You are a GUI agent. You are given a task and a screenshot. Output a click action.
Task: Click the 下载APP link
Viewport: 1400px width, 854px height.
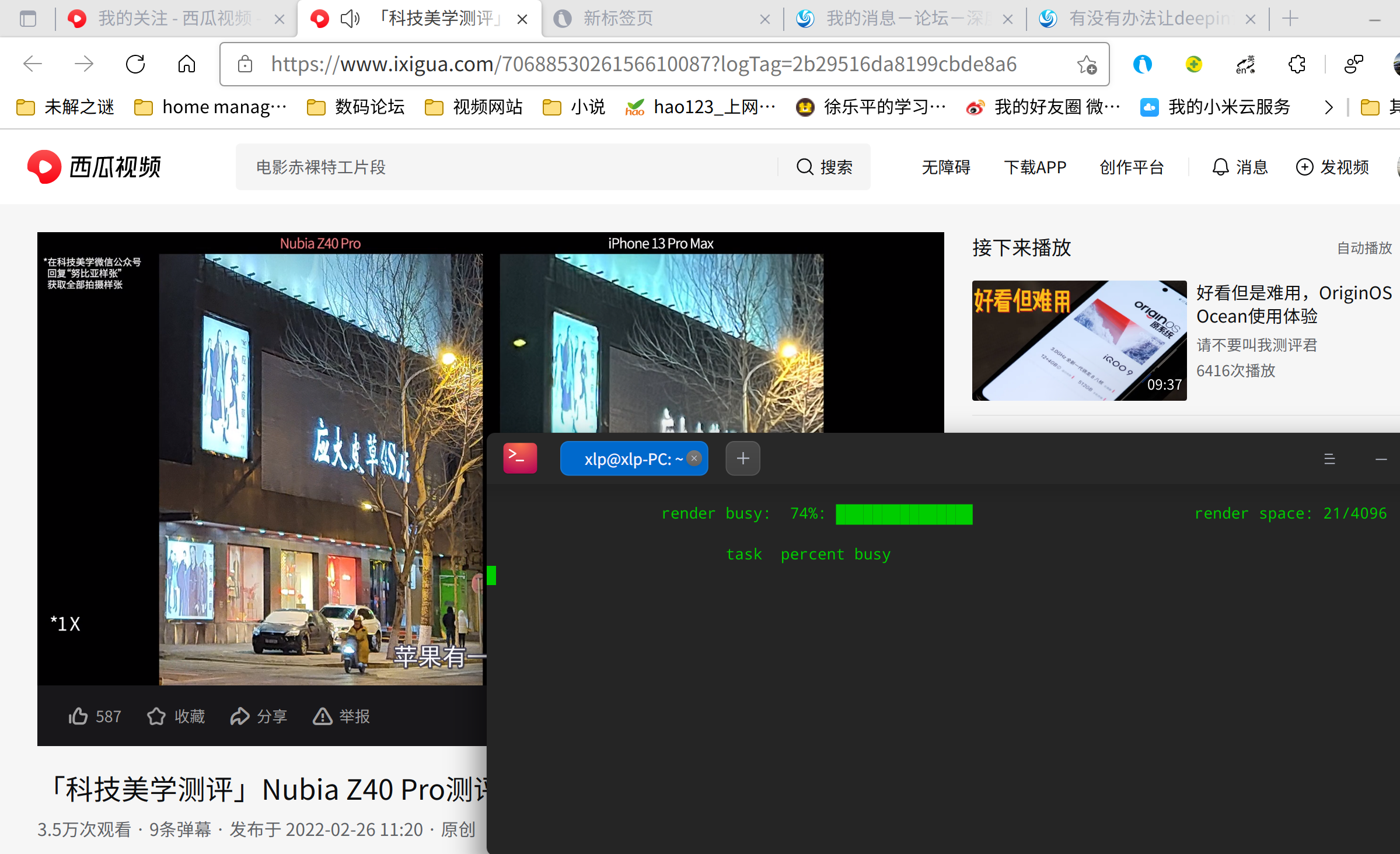tap(1035, 167)
